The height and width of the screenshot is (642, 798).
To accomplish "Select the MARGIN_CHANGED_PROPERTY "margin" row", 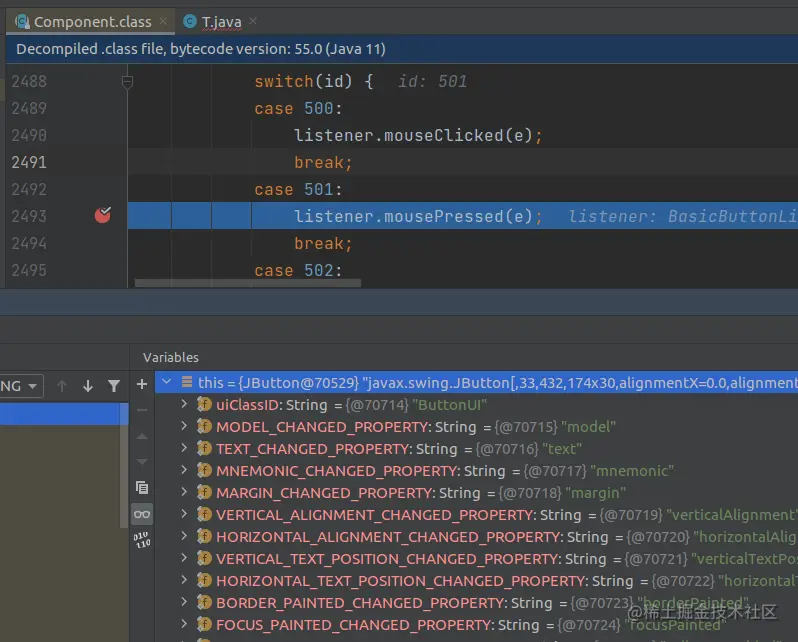I will (x=476, y=493).
